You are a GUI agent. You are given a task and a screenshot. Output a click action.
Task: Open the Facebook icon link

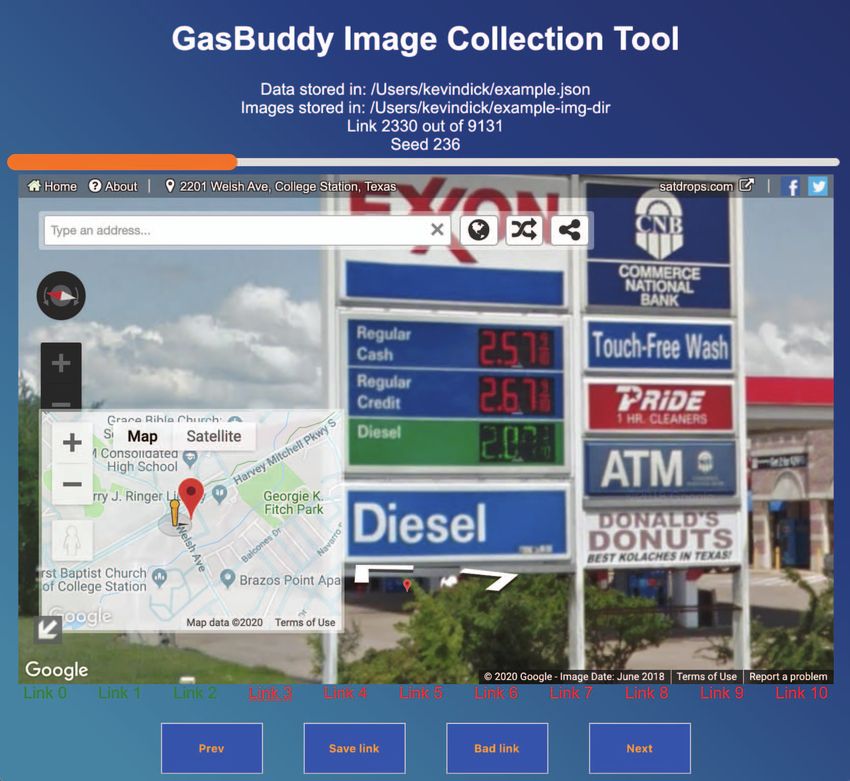click(x=791, y=186)
